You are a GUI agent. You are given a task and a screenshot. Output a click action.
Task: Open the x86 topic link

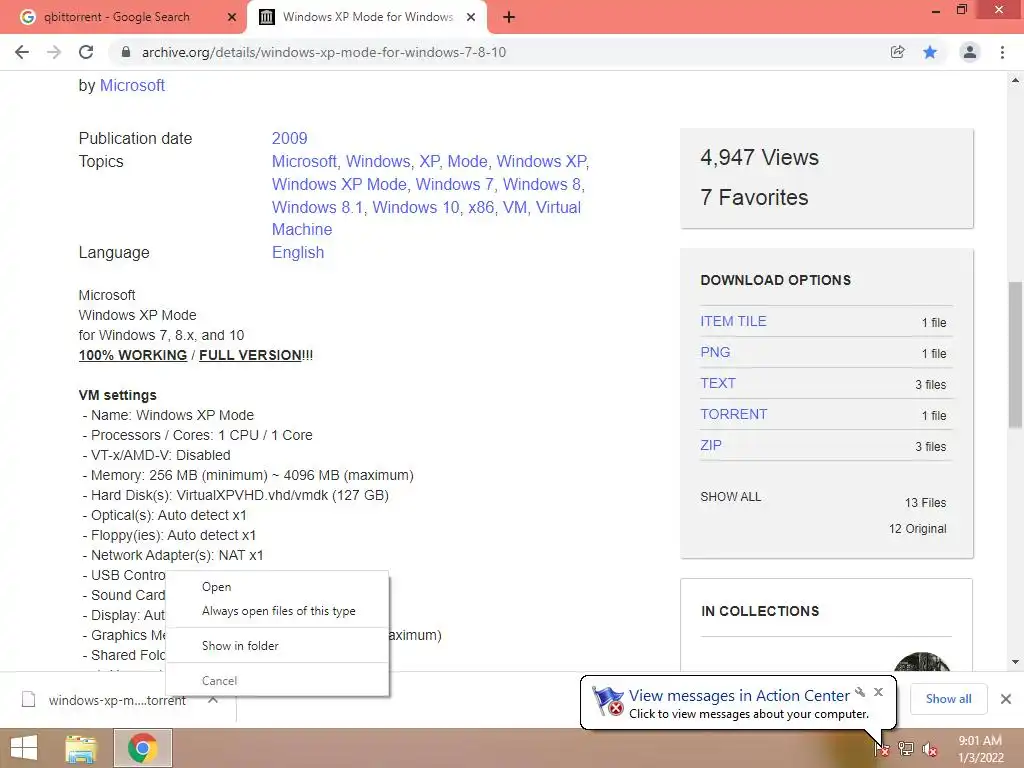[481, 207]
